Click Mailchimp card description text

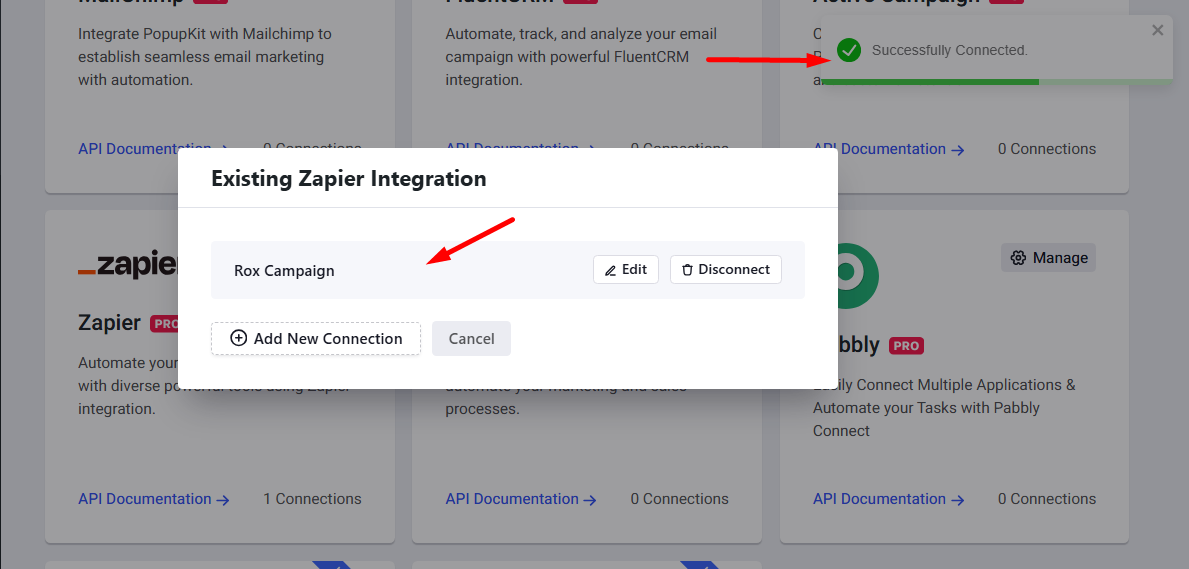pyautogui.click(x=205, y=57)
